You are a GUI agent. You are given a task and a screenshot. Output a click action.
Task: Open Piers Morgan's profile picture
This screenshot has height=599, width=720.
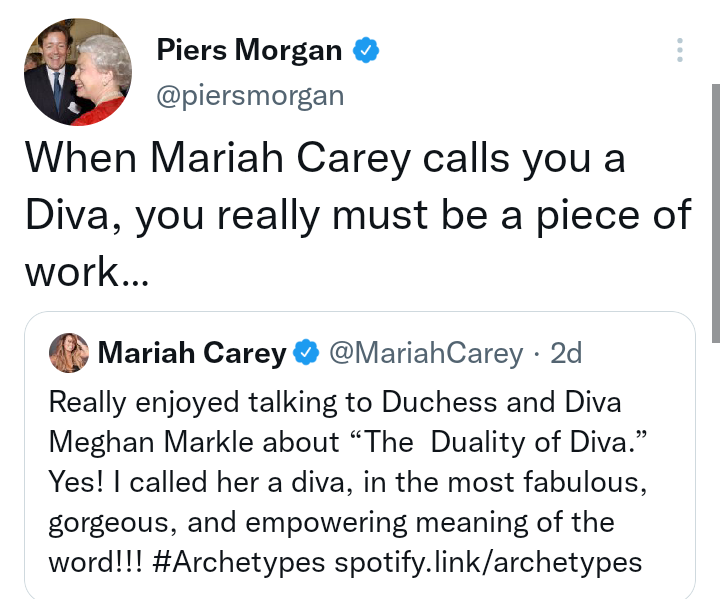coord(77,72)
